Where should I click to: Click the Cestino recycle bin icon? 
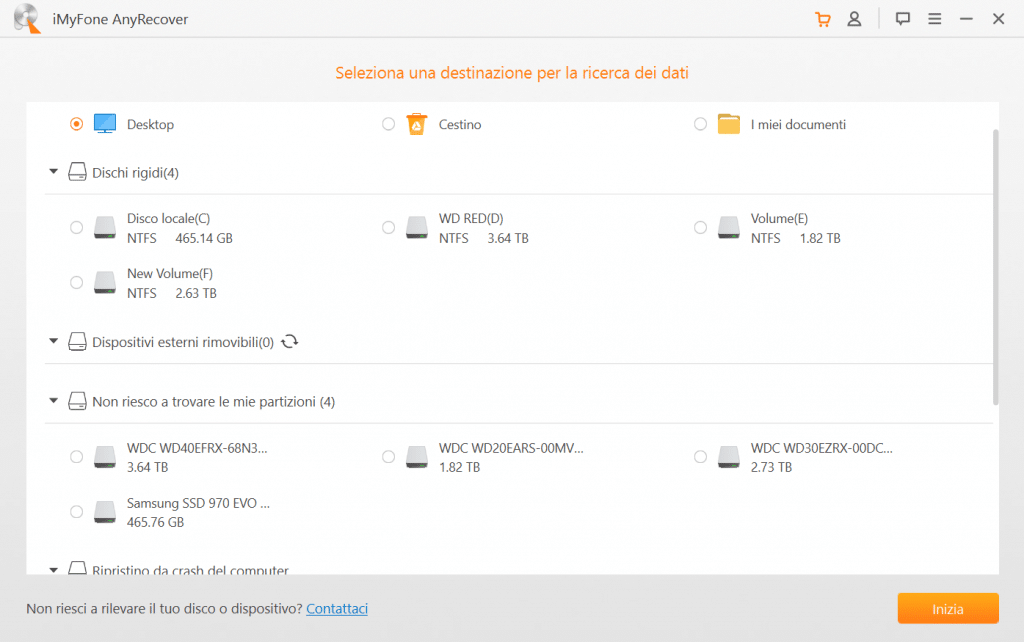417,123
